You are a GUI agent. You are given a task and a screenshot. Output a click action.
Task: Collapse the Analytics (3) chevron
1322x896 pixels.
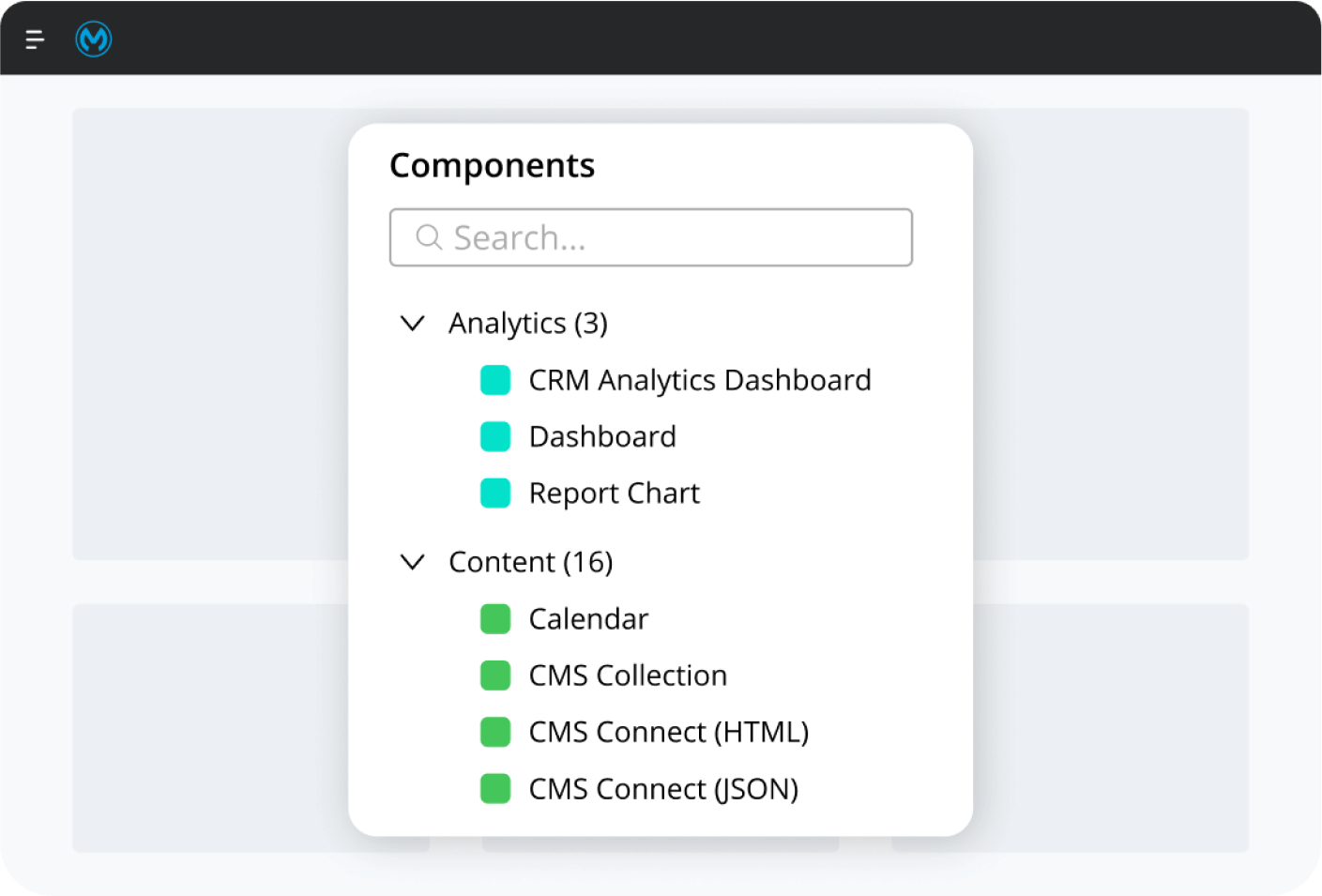[x=413, y=324]
